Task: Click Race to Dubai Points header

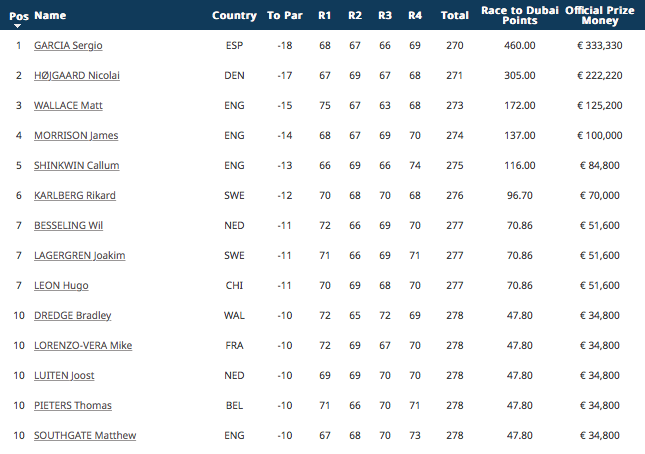Action: 520,16
